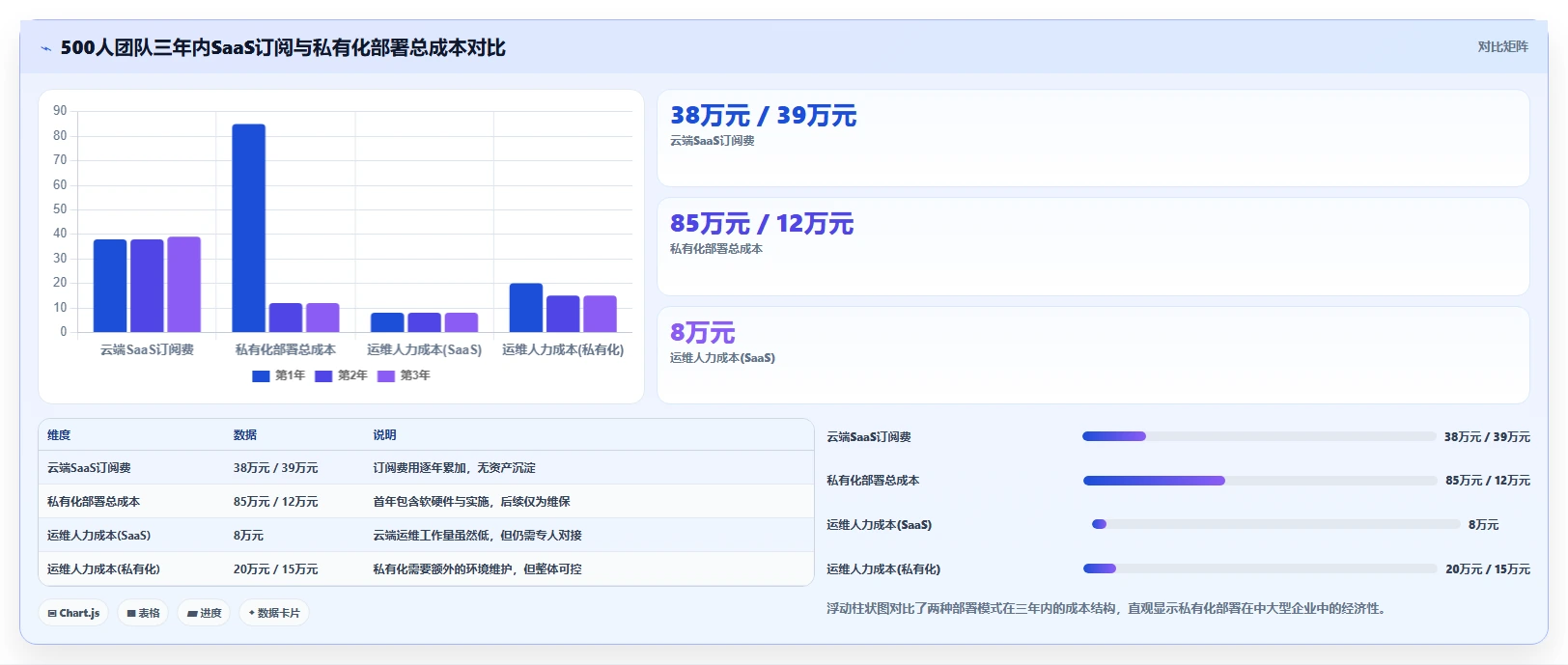Screen dimensions: 1568x665
Task: Select the cell 云端运维工作量虽然低，但仍需专人对接
Action: coord(478,536)
